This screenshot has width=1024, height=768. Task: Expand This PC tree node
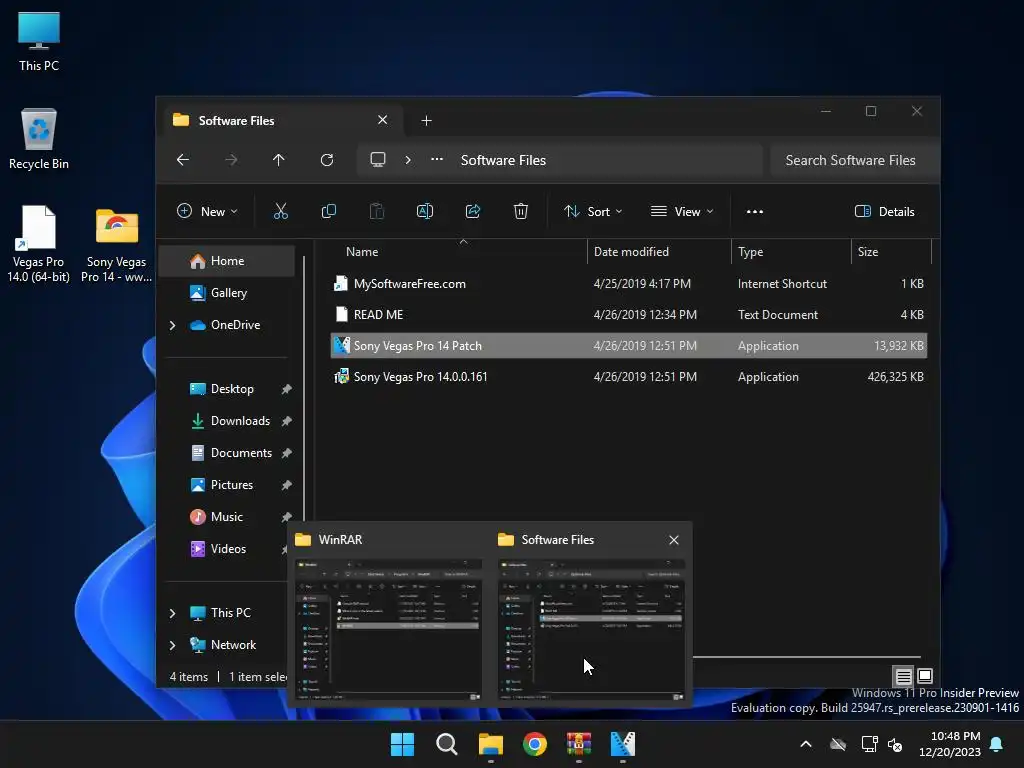point(172,613)
